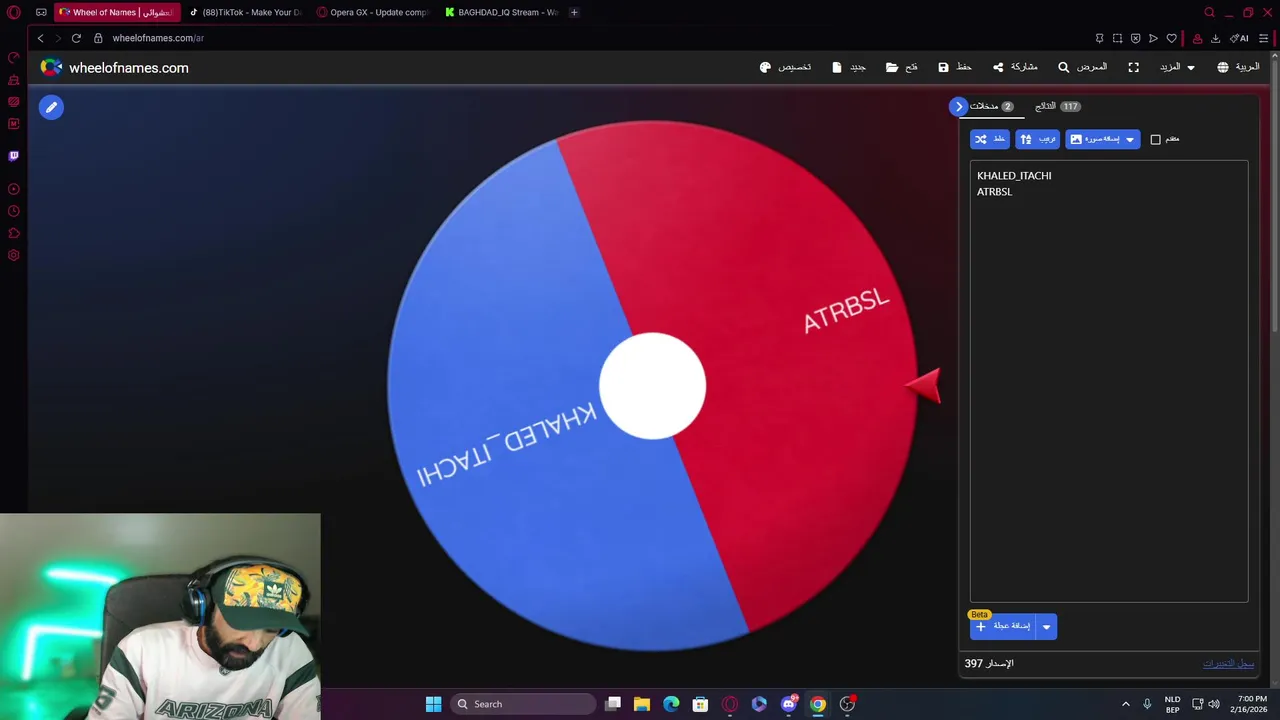
Task: Switch to the مدخلات entries tab
Action: (991, 106)
